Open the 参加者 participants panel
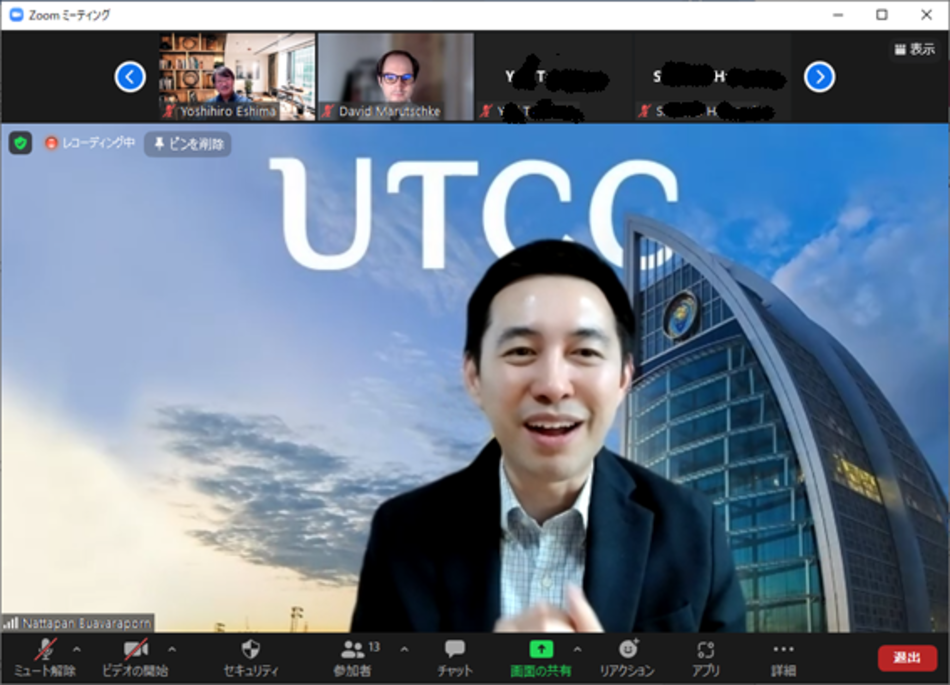 [353, 658]
